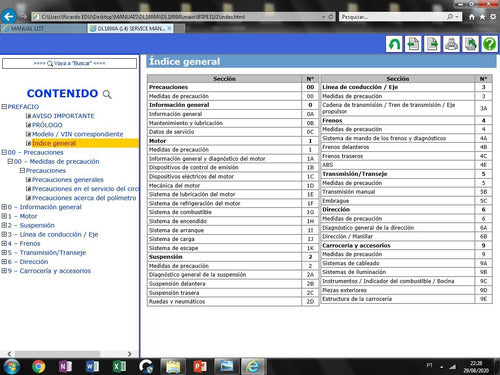Viewport: 500px width, 375px height.
Task: Click page icon beside AVISO IMPORTANTE
Action: coord(29,116)
